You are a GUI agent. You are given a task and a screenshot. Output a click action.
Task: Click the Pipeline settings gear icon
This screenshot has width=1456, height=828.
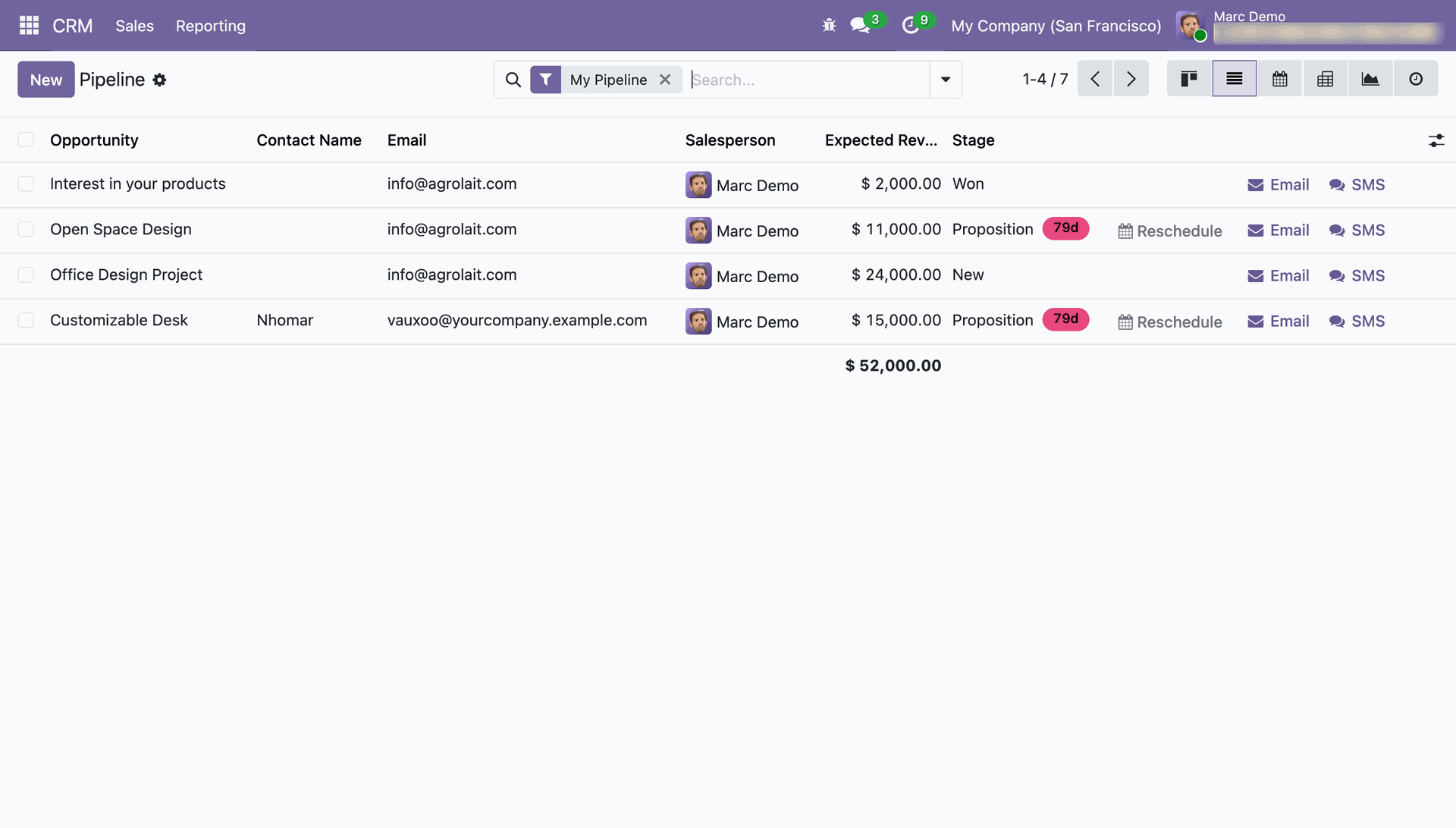click(159, 80)
